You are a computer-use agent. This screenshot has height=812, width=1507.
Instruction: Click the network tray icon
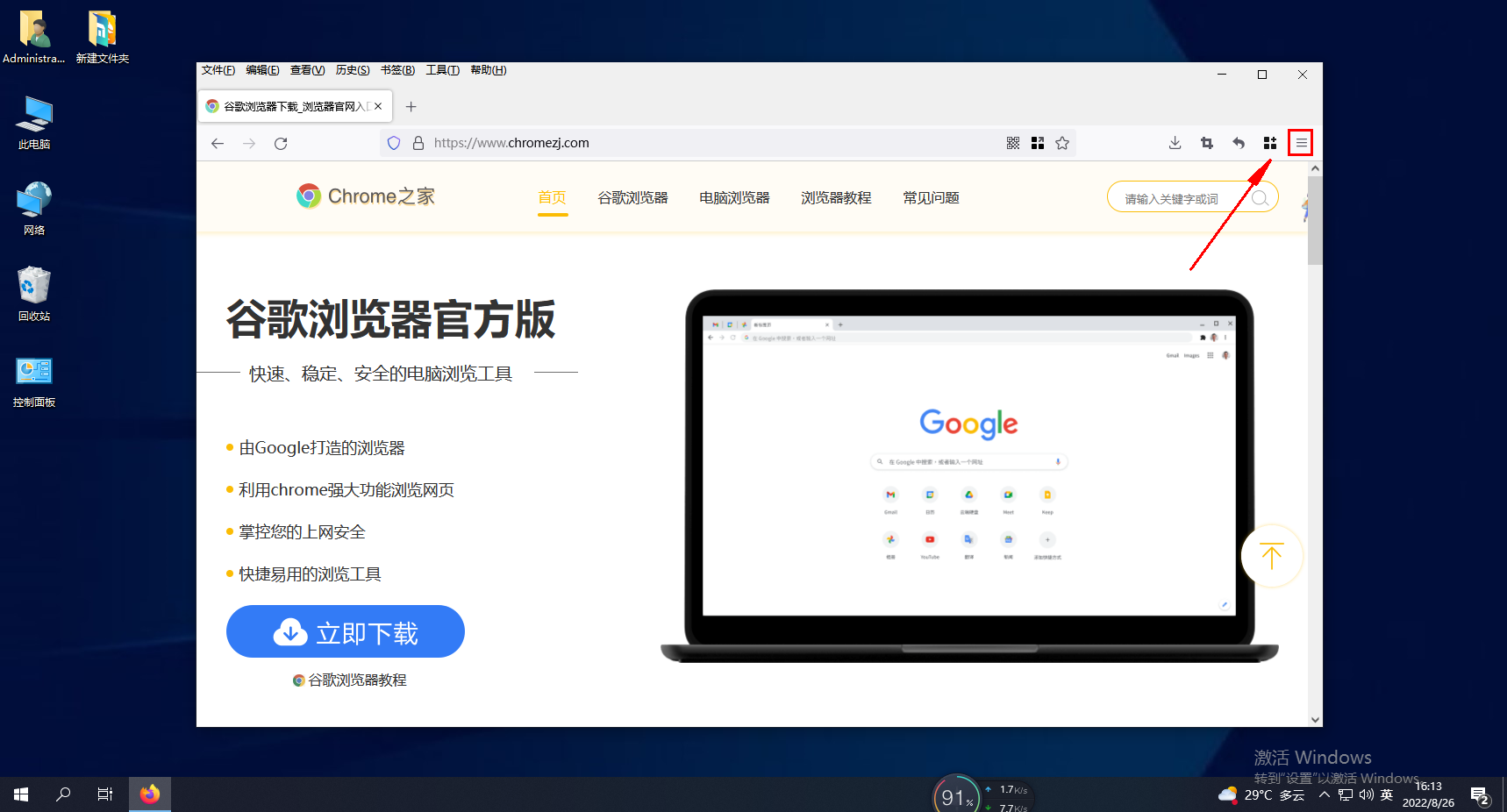1346,795
